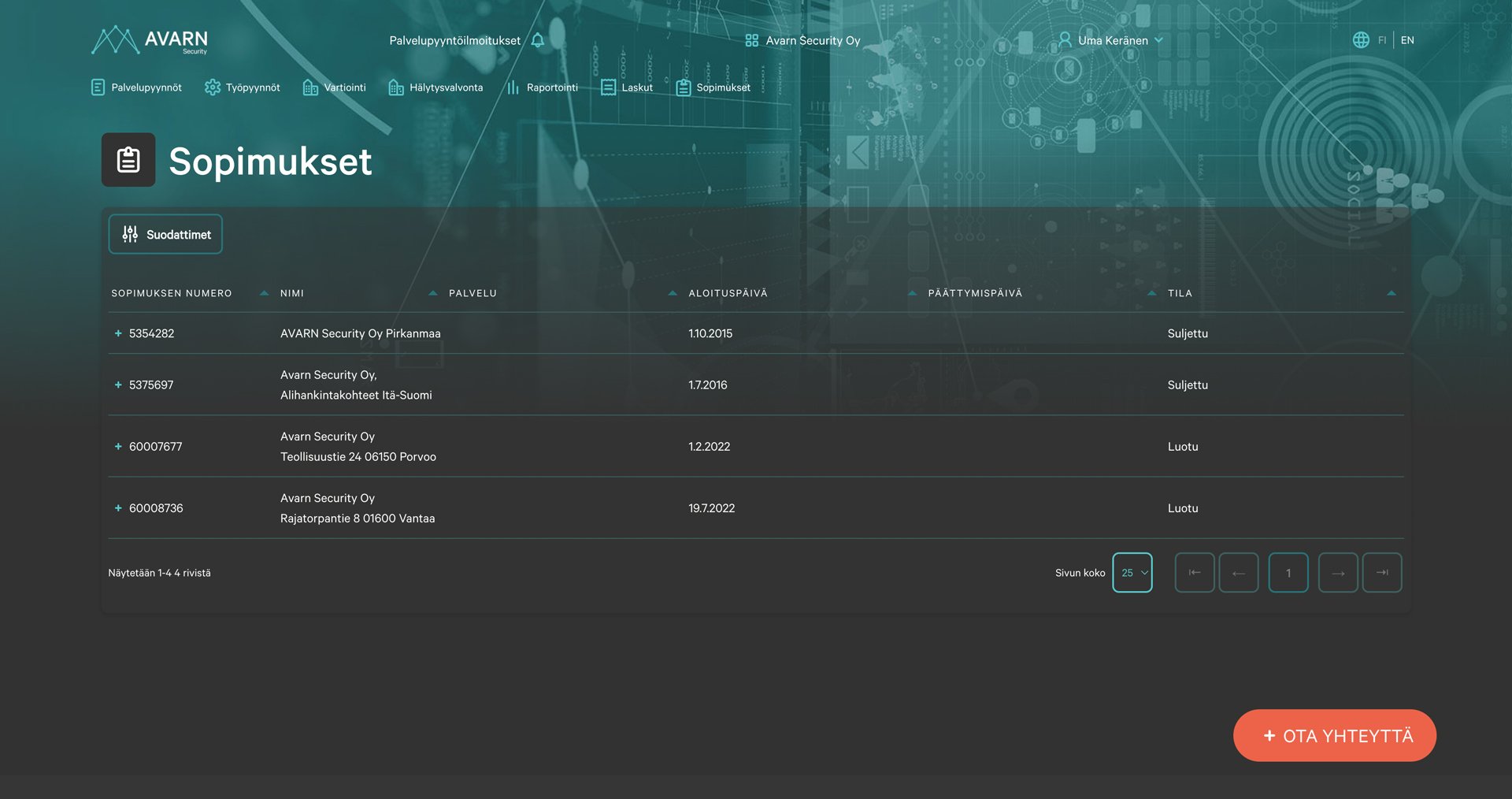The image size is (1512, 799).
Task: Click start date 1.2.2022
Action: (x=710, y=446)
